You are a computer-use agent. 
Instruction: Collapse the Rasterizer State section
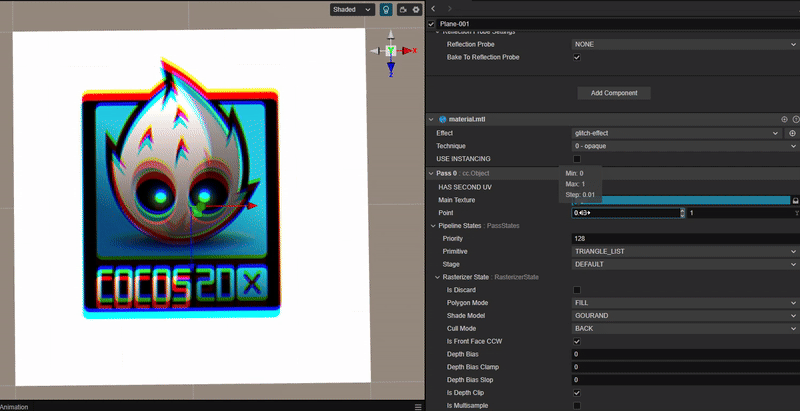tap(437, 277)
